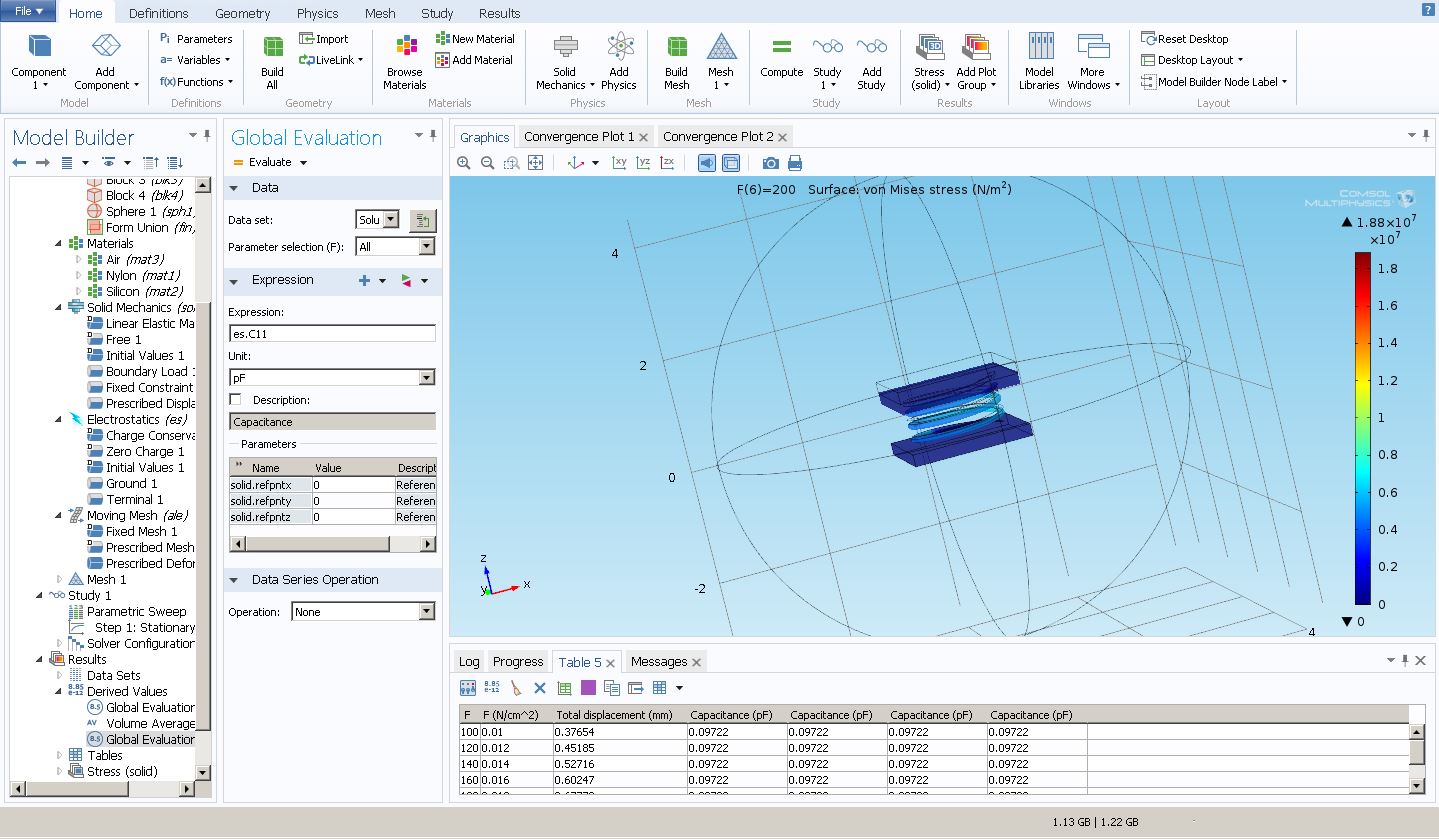1439x839 pixels.
Task: Switch to the XY view
Action: [x=619, y=163]
